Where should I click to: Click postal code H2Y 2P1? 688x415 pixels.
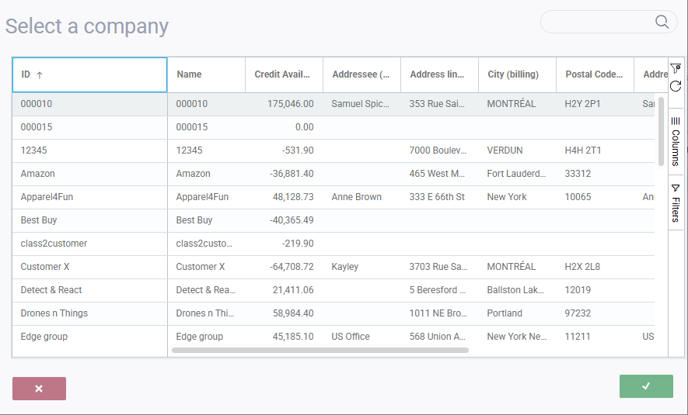click(582, 104)
